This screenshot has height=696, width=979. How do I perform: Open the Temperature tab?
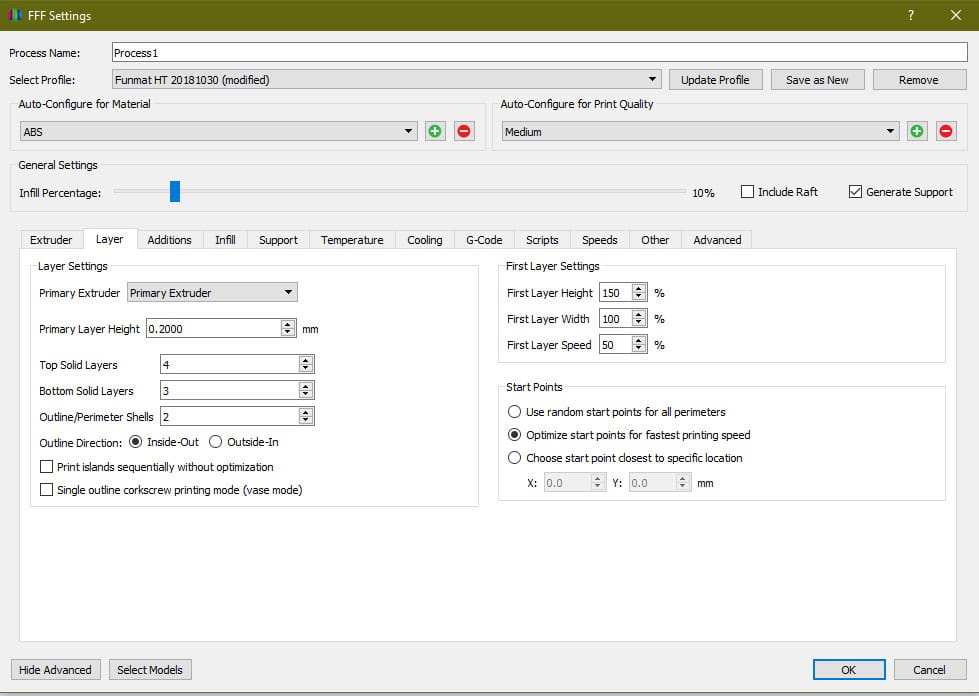tap(352, 240)
